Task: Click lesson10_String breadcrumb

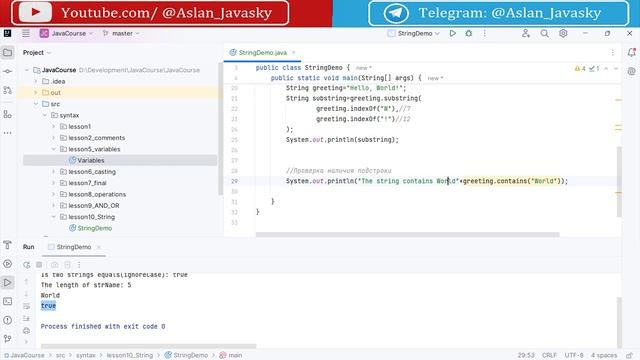Action: pyautogui.click(x=130, y=356)
